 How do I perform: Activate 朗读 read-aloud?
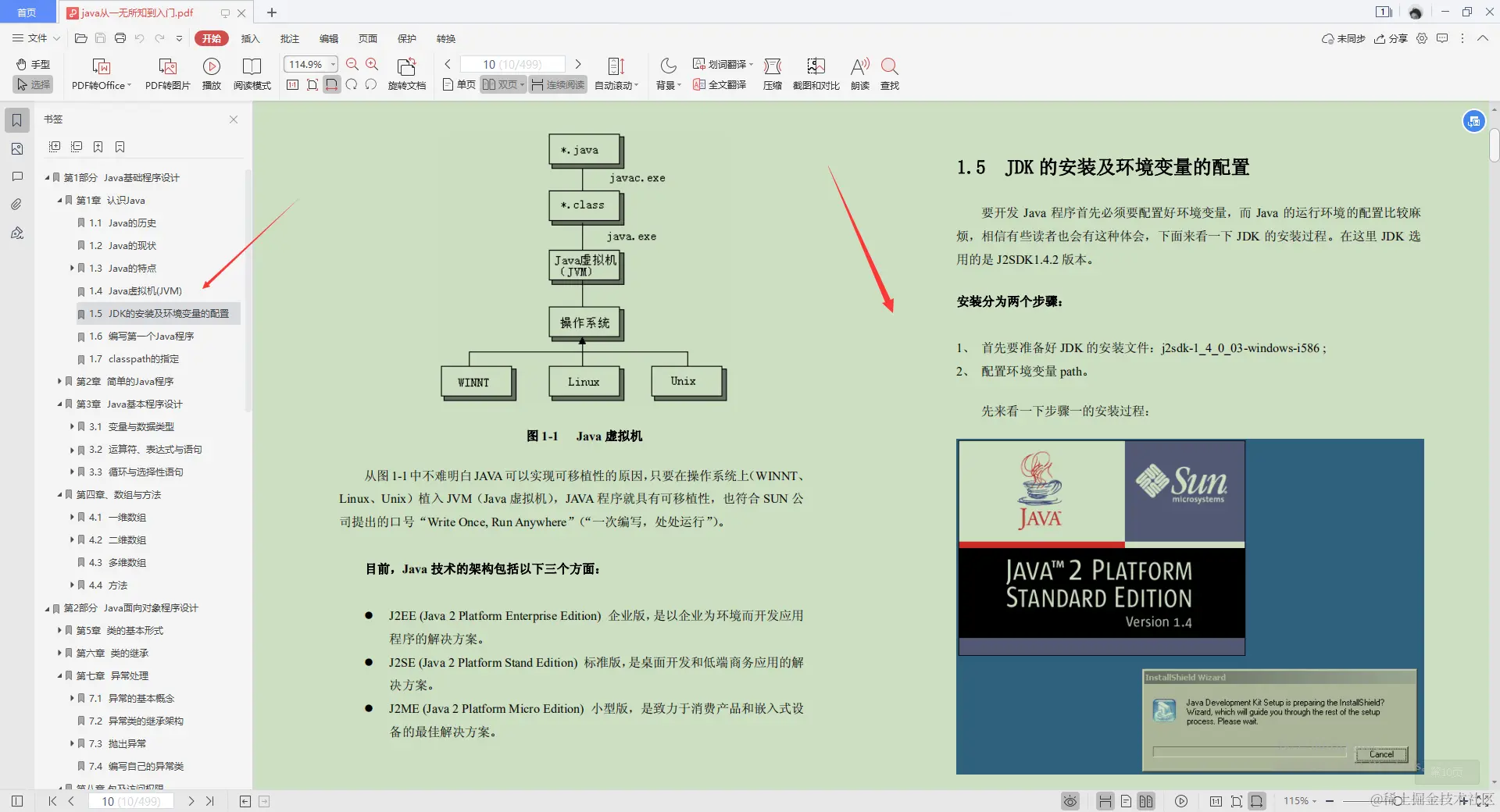tap(859, 73)
